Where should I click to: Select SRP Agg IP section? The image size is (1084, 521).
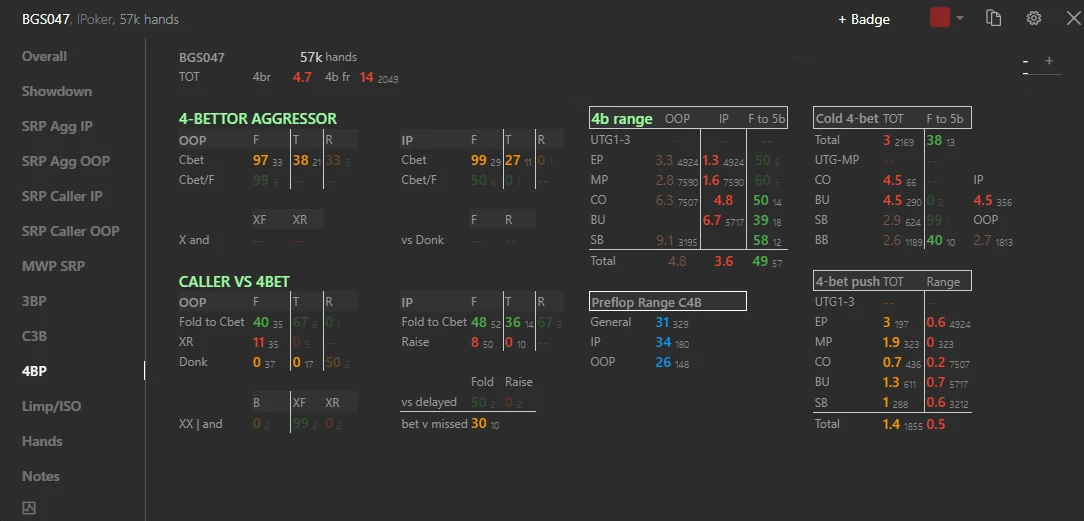coord(57,126)
